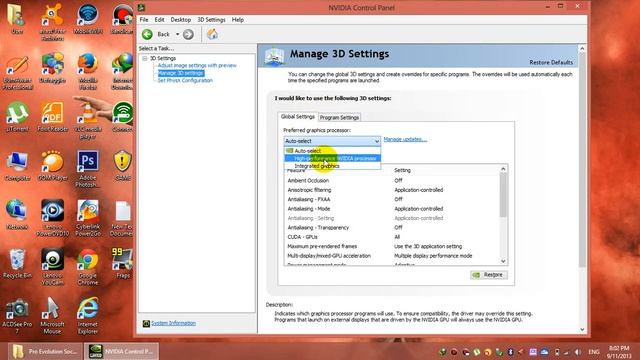Switch to the Program Settings tab
Viewport: 640px width, 360px height.
[339, 118]
